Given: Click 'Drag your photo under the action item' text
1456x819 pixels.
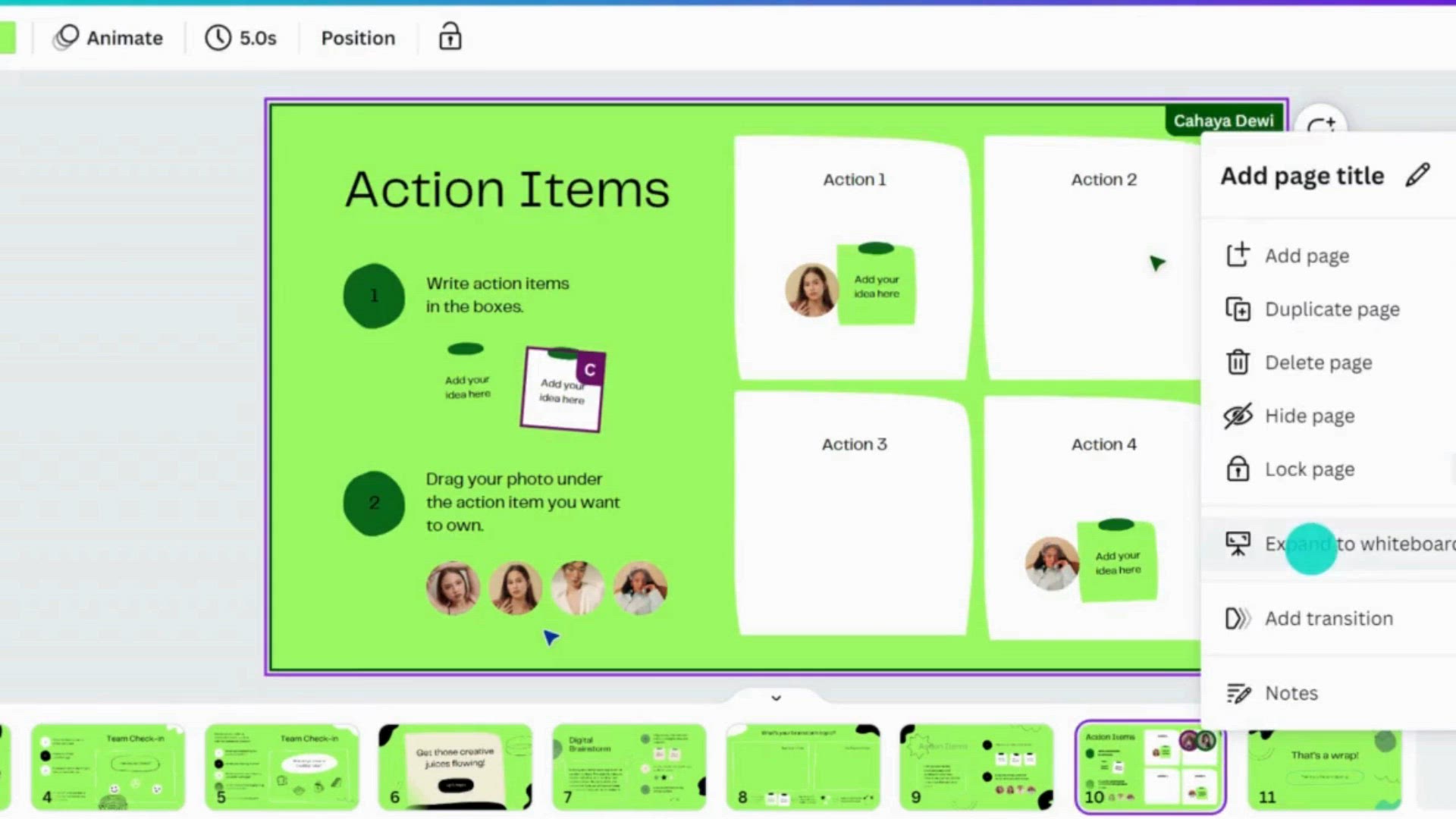Looking at the screenshot, I should coord(522,502).
